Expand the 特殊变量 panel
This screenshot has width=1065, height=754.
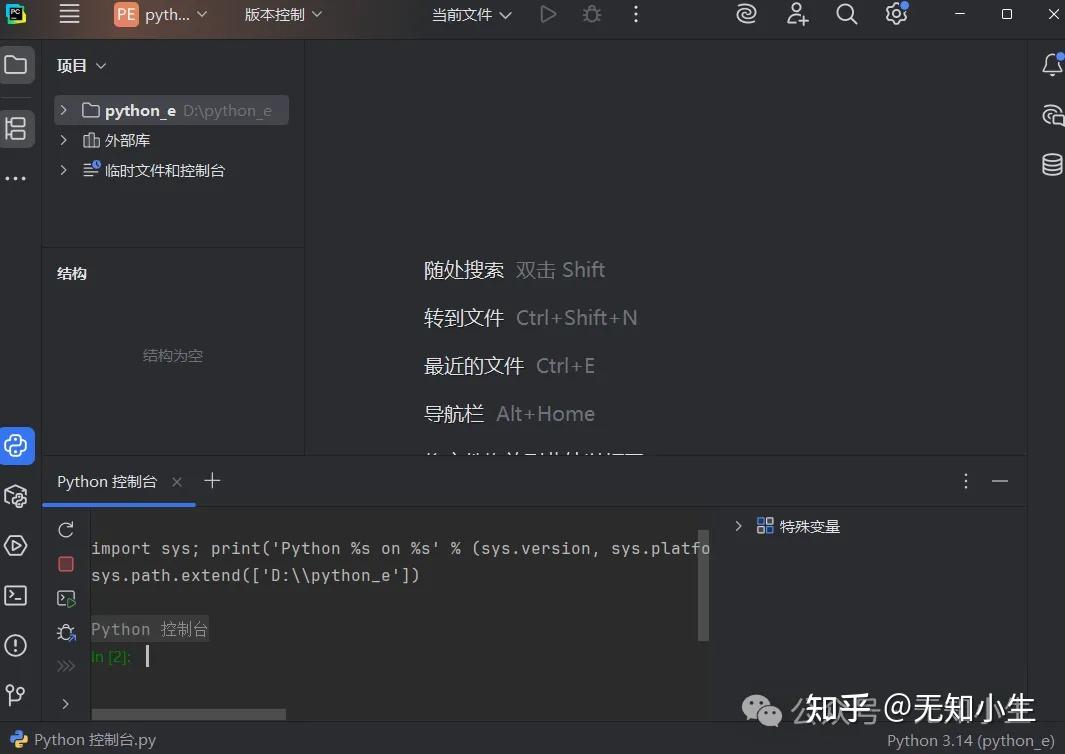pyautogui.click(x=738, y=525)
